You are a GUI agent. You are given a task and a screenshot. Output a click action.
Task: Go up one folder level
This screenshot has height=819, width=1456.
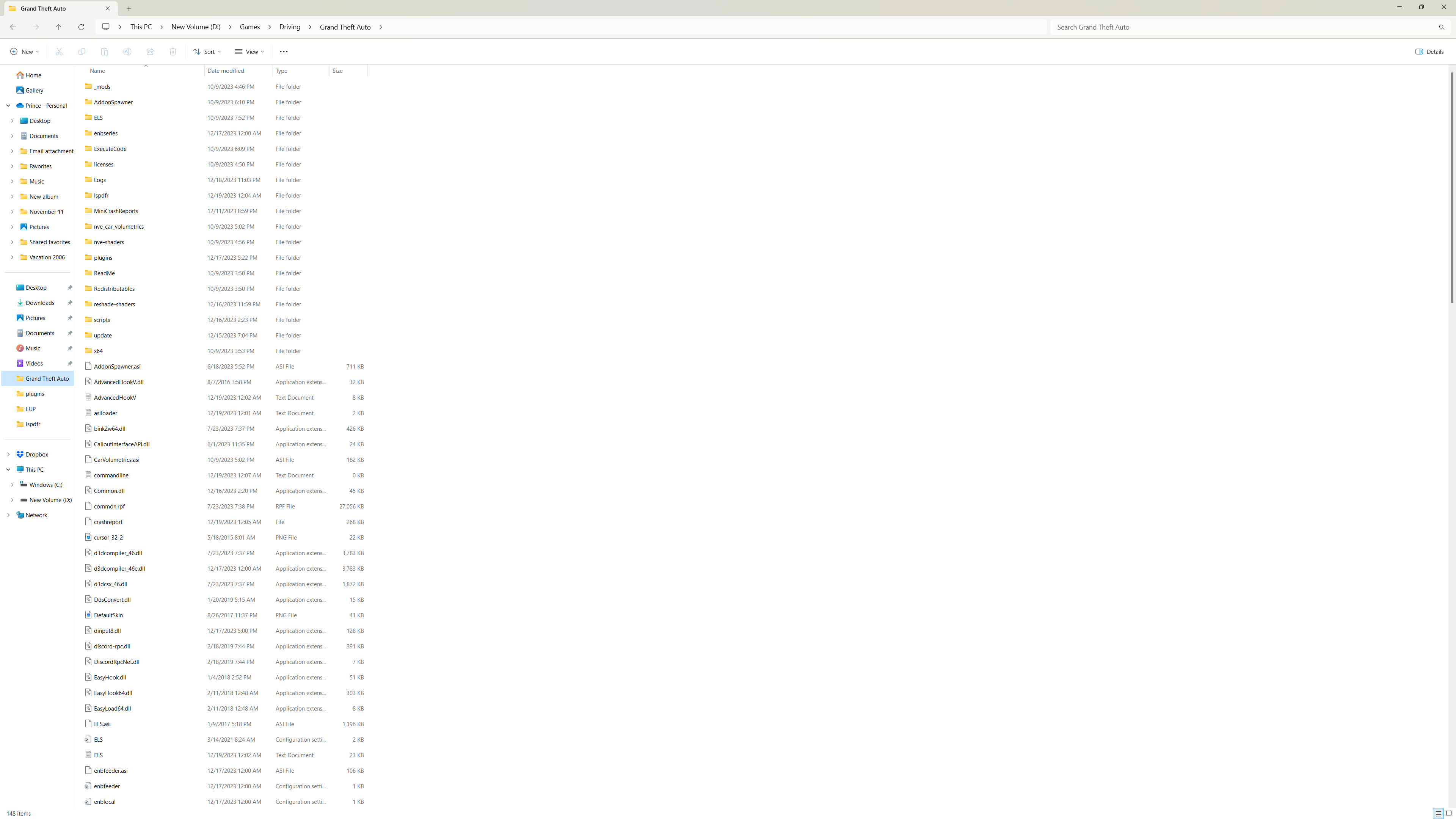(58, 27)
